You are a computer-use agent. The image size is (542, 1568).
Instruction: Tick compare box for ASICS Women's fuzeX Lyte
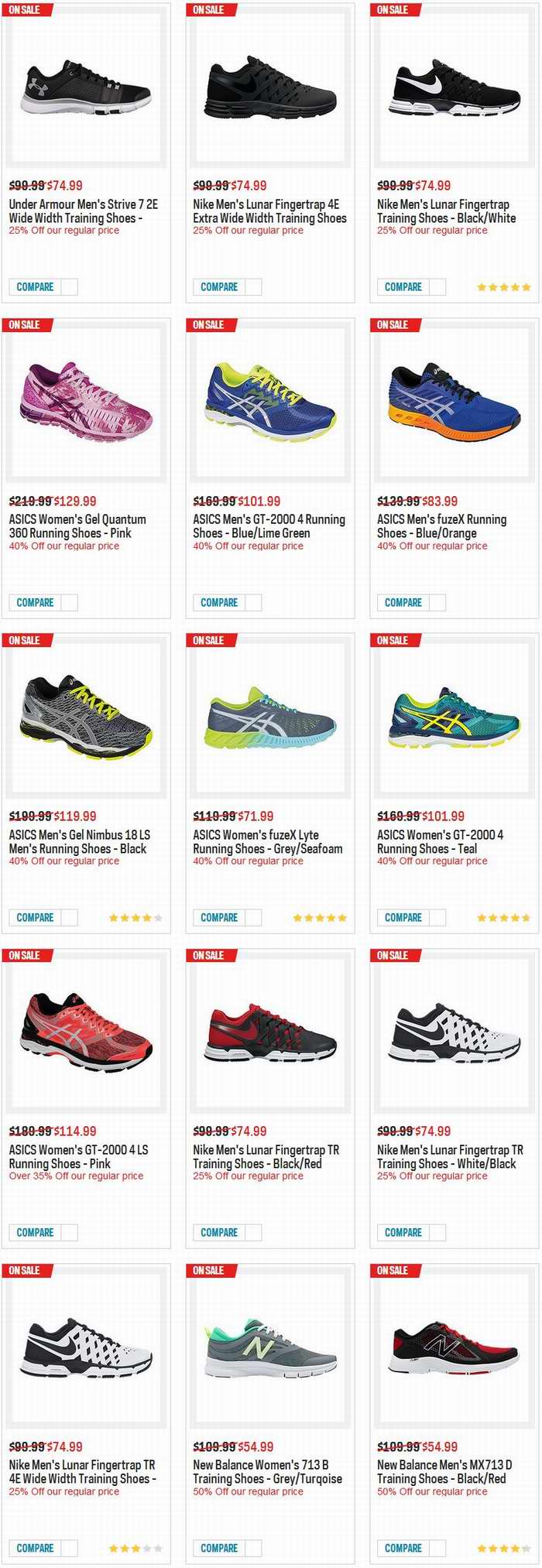[253, 918]
